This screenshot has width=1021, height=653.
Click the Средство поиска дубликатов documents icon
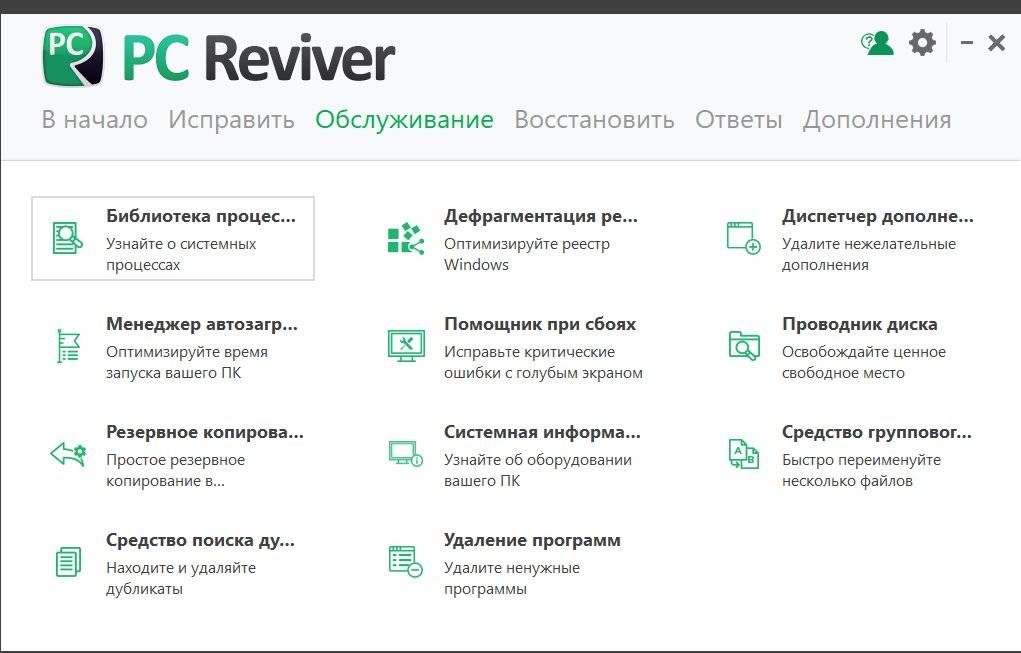[x=68, y=562]
